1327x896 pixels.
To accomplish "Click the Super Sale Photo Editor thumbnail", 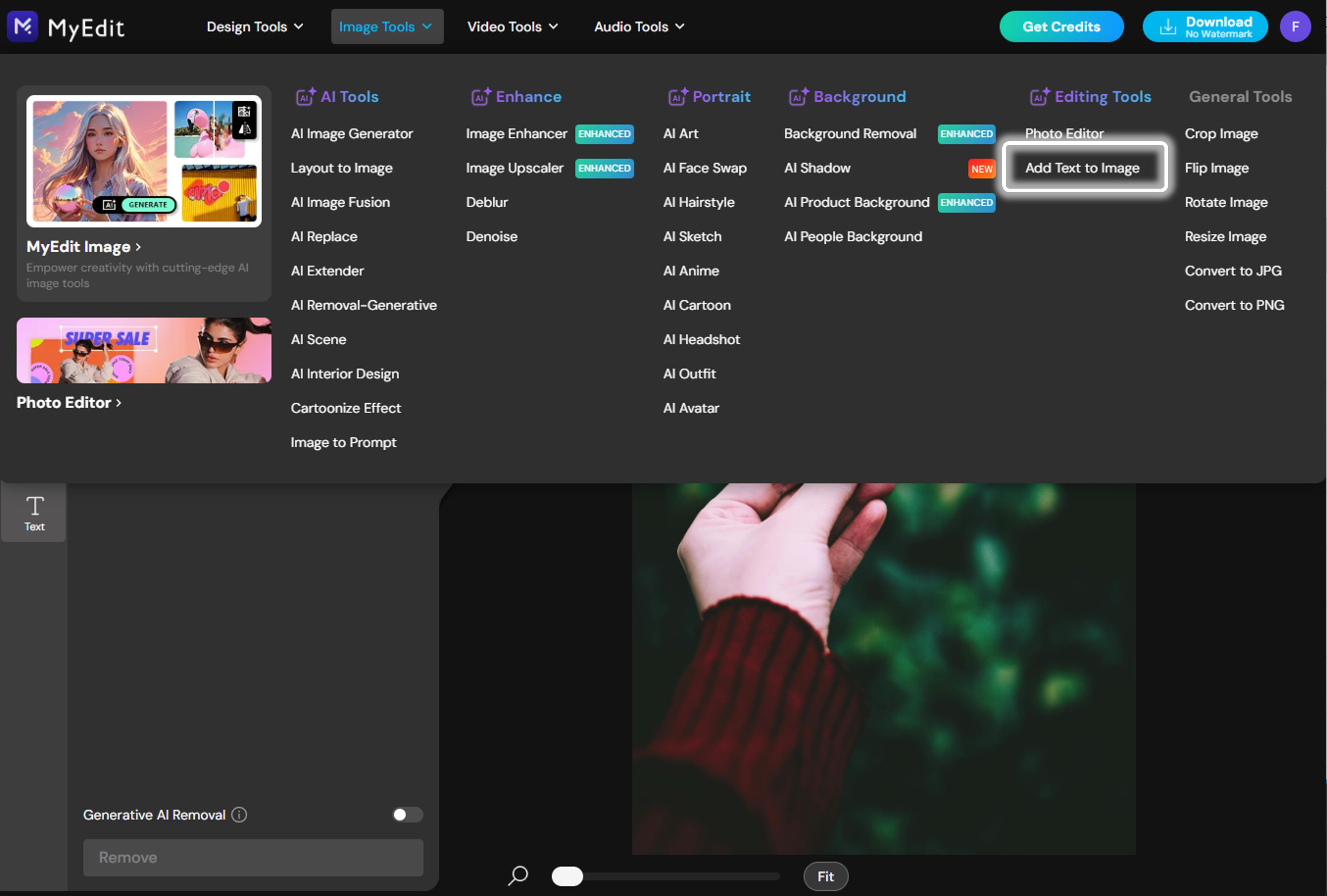I will click(x=144, y=350).
